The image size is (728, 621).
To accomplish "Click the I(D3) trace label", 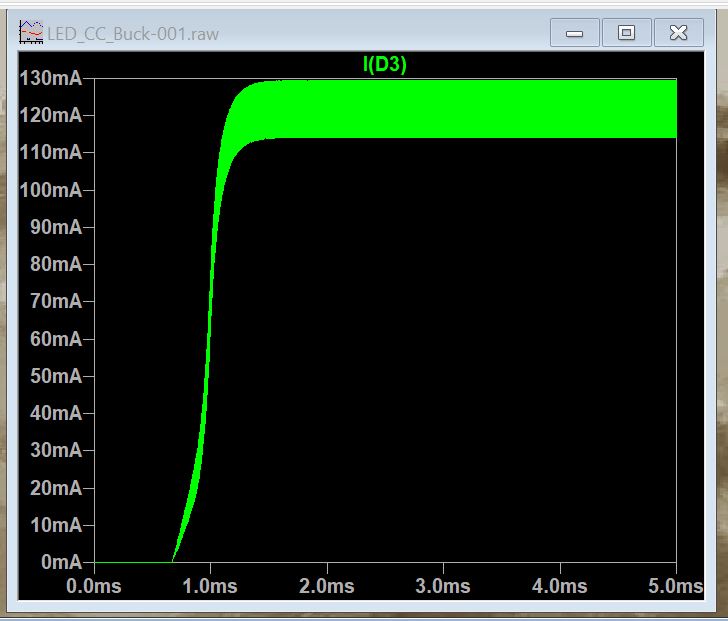I will 384,64.
